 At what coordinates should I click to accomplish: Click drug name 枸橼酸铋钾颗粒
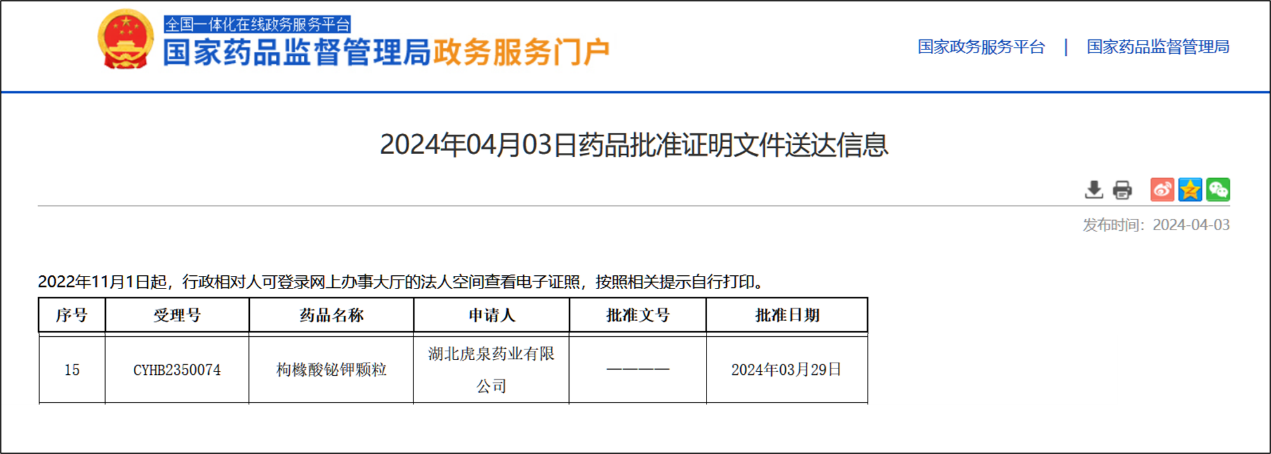331,370
